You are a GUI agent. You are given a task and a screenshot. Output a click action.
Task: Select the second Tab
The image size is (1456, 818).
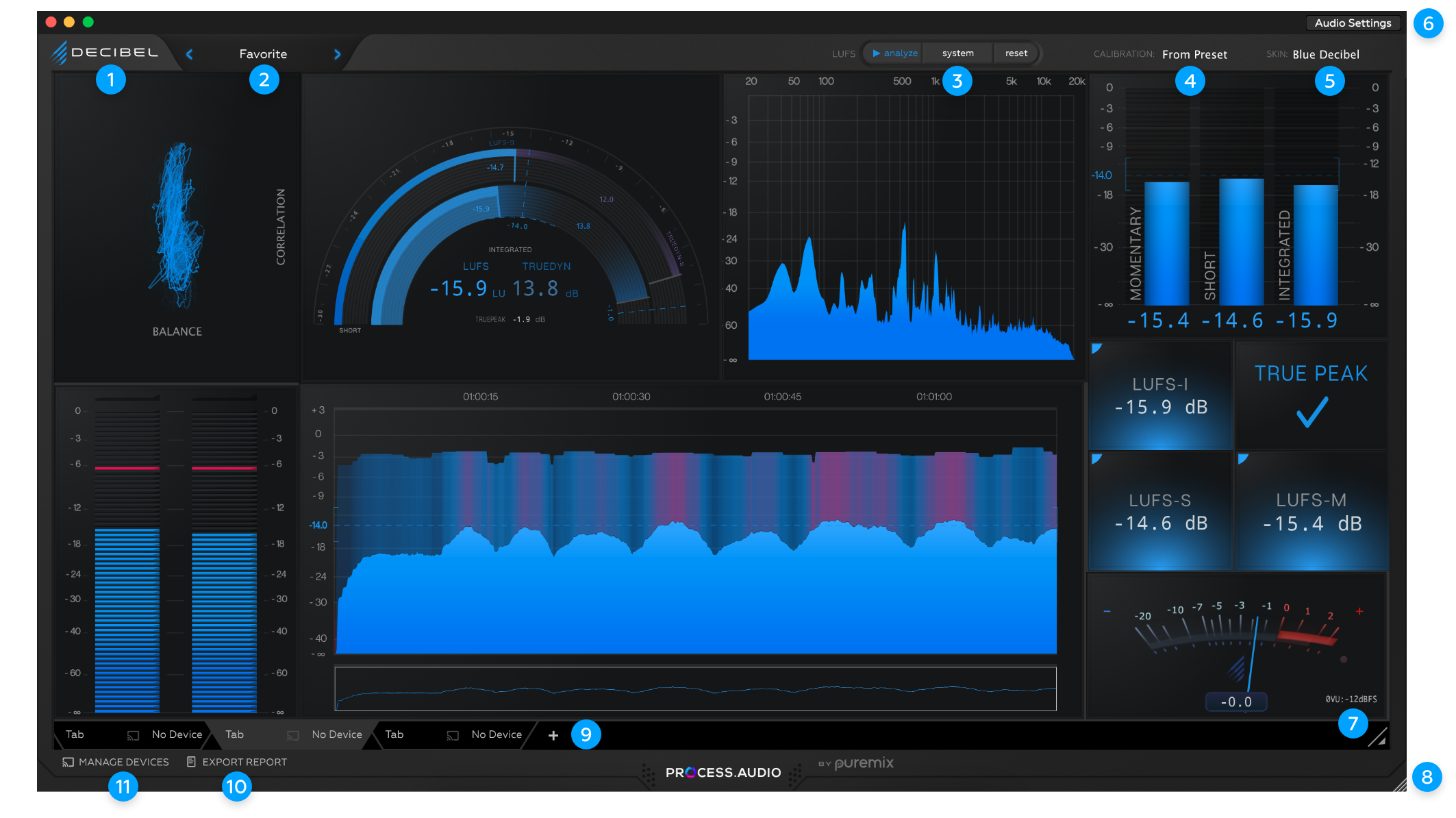(x=235, y=734)
